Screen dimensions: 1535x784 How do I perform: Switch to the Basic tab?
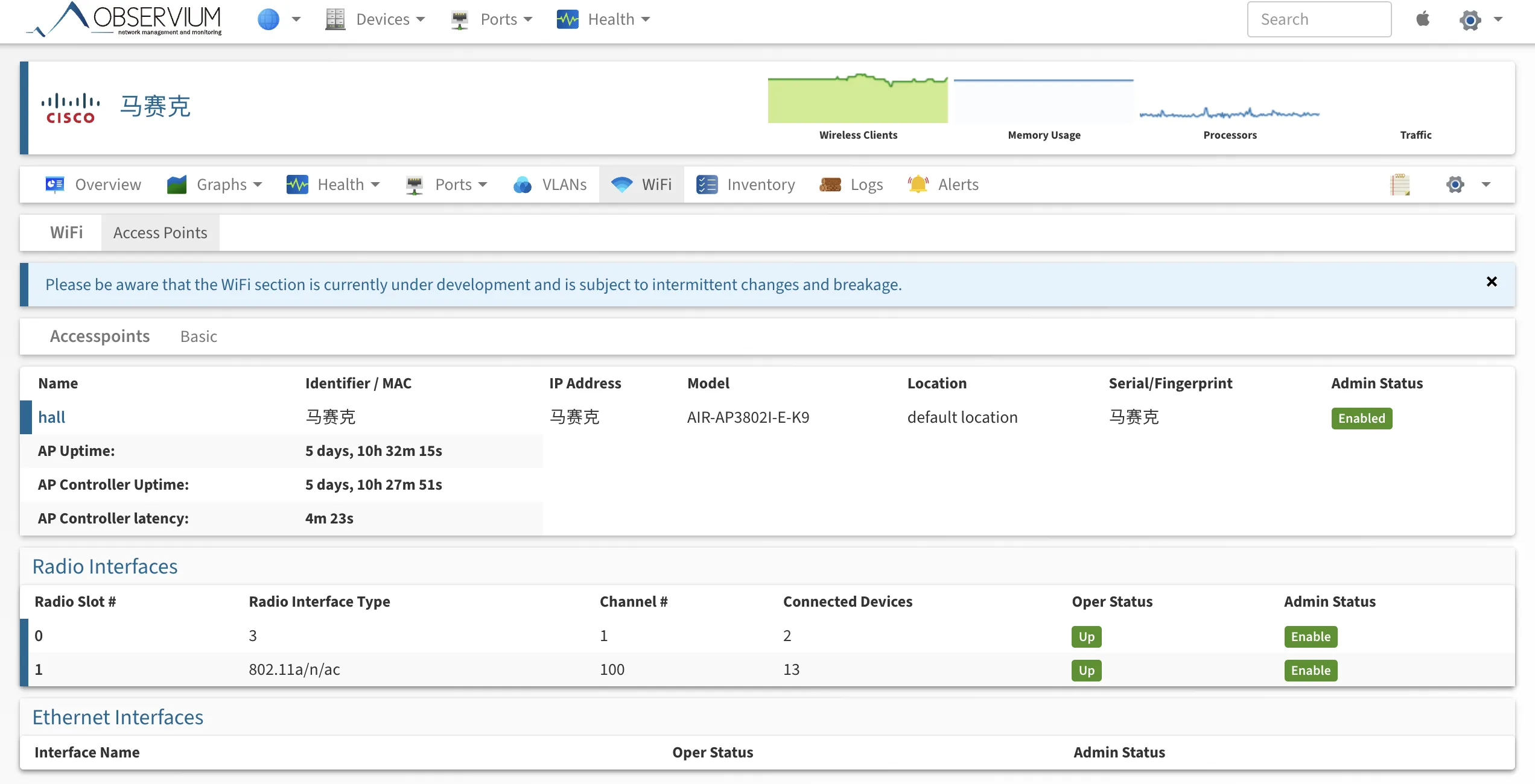198,336
